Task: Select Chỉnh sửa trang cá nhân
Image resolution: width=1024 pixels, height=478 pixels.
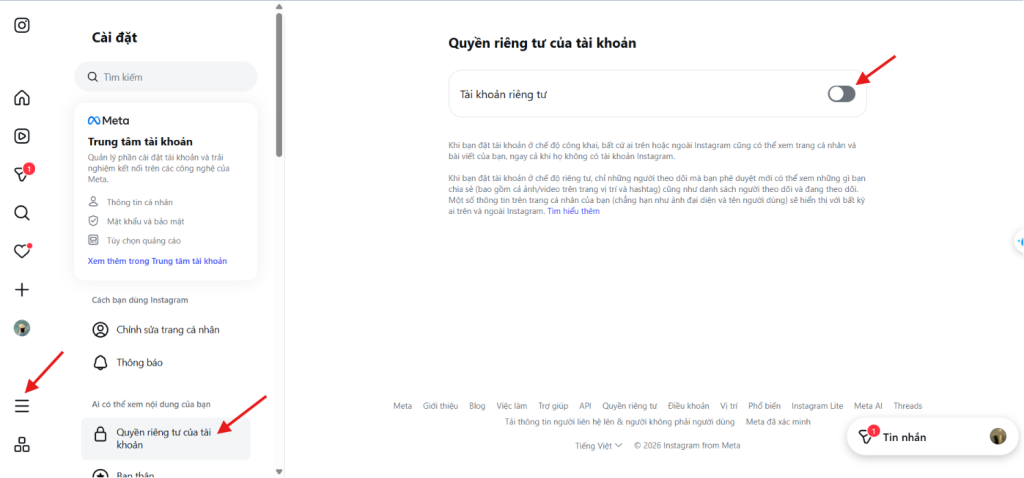Action: pyautogui.click(x=166, y=330)
